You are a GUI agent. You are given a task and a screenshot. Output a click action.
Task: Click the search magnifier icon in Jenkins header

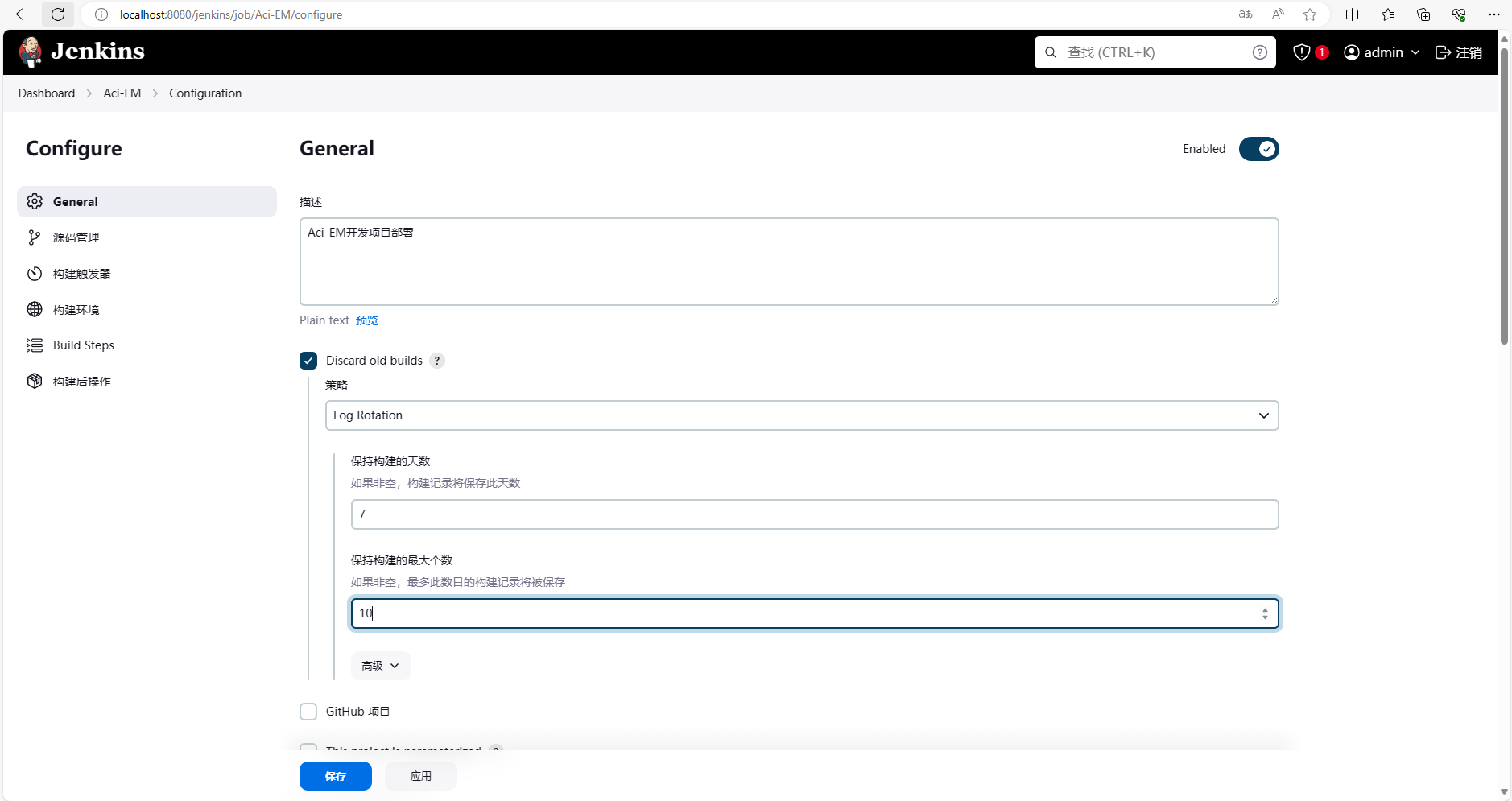click(1051, 52)
